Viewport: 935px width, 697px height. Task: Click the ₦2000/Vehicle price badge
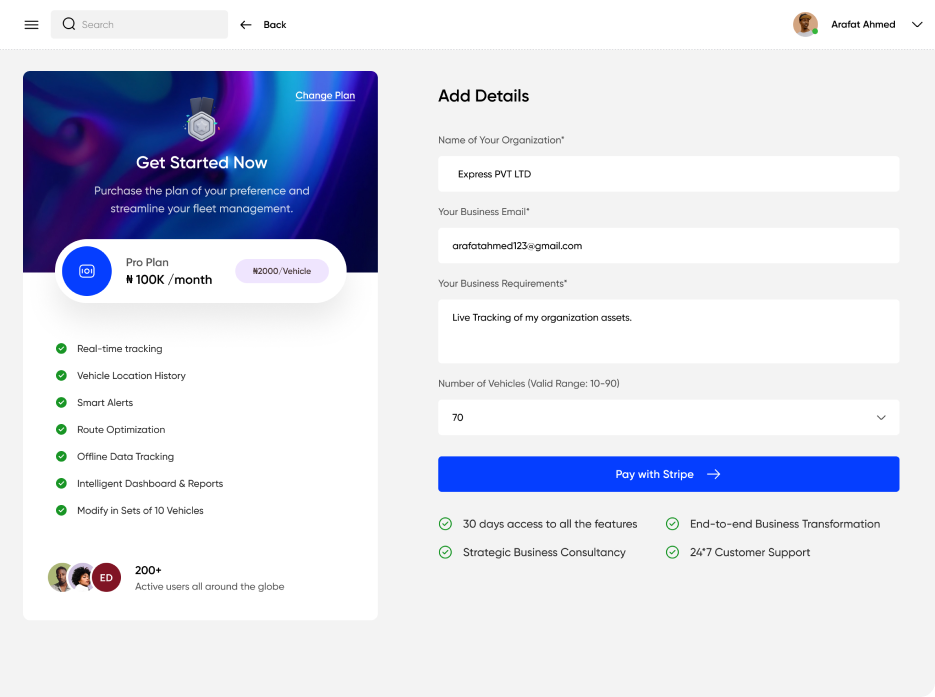tap(282, 271)
